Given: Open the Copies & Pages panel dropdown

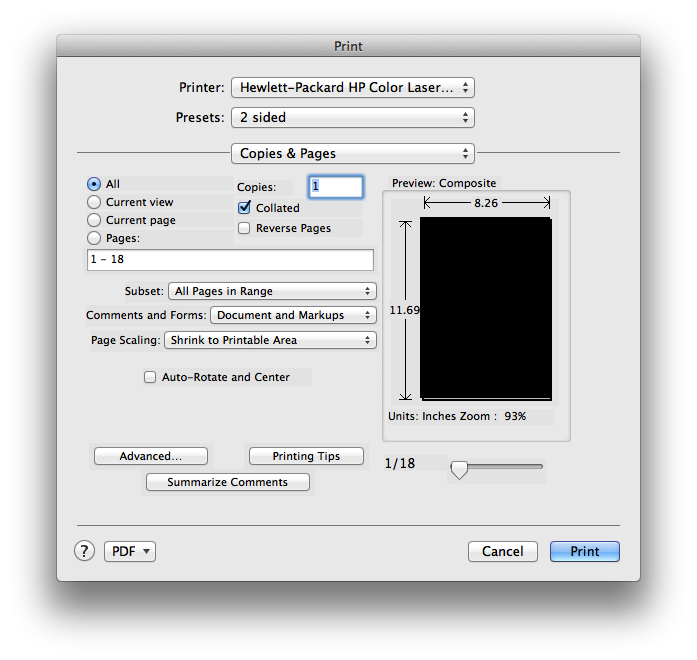Looking at the screenshot, I should 353,153.
